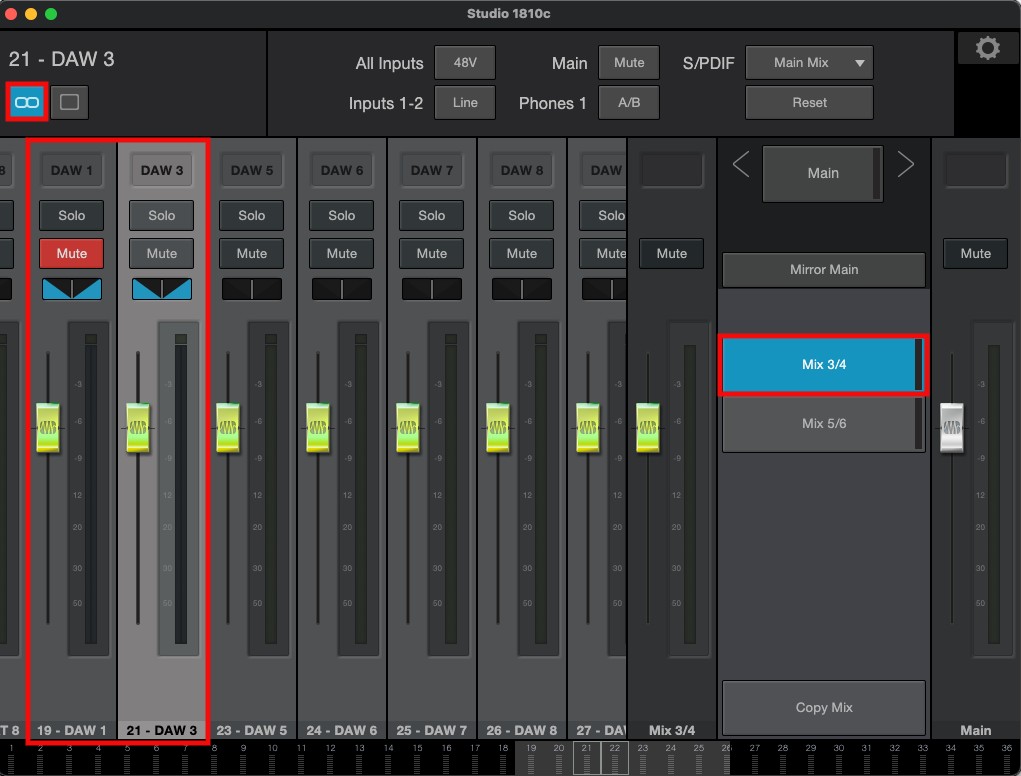The image size is (1021, 776).
Task: Solo the DAW 1 channel
Action: tap(72, 215)
